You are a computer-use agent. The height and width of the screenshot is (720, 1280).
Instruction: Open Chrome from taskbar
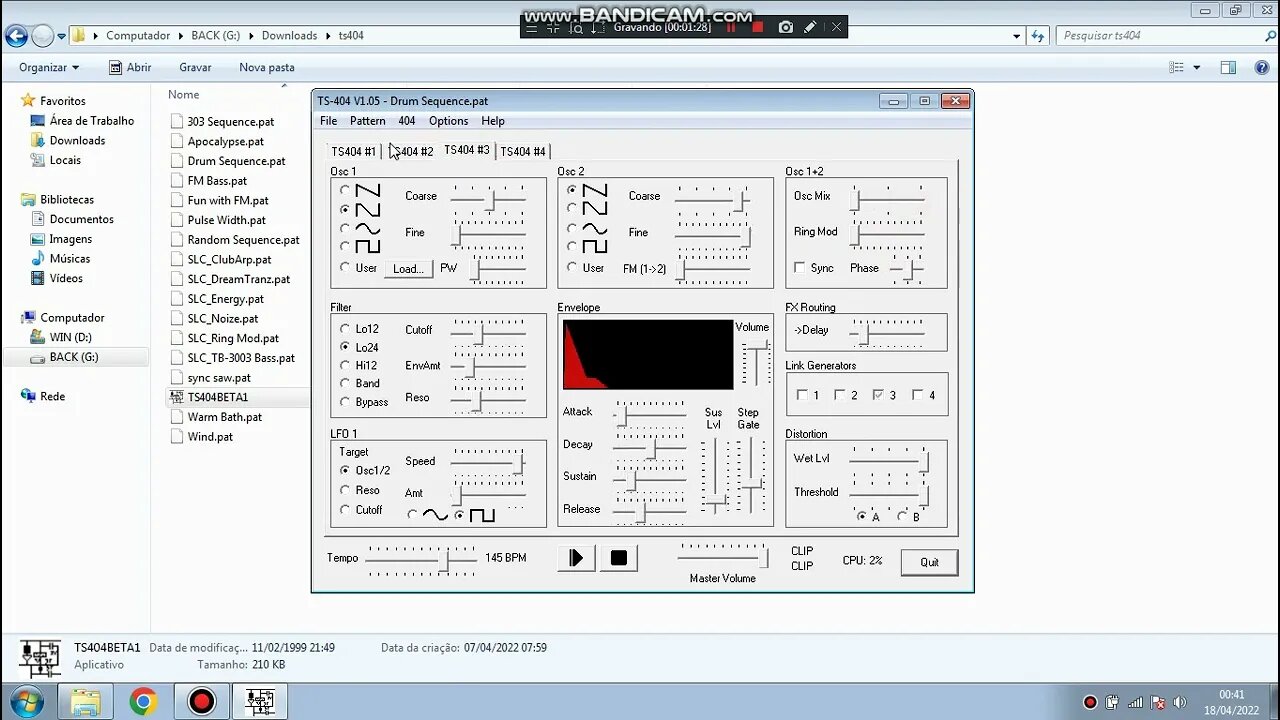(143, 702)
